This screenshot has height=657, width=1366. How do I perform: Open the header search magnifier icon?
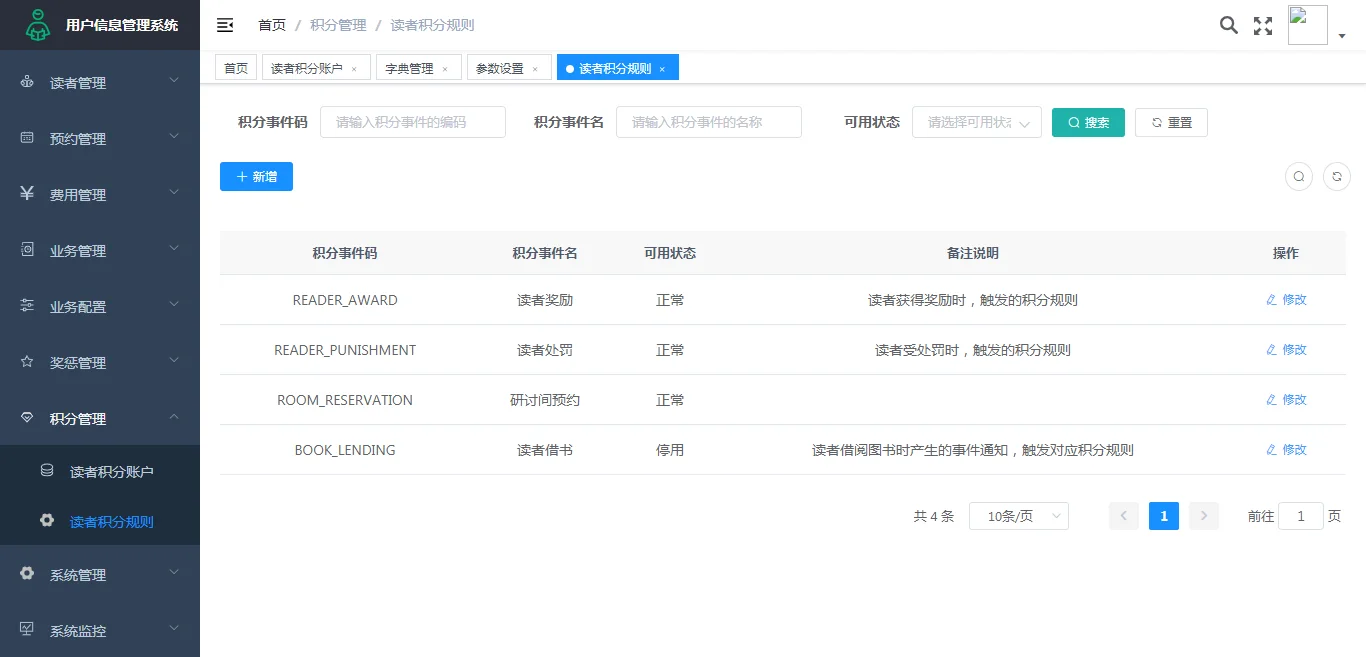click(x=1229, y=25)
